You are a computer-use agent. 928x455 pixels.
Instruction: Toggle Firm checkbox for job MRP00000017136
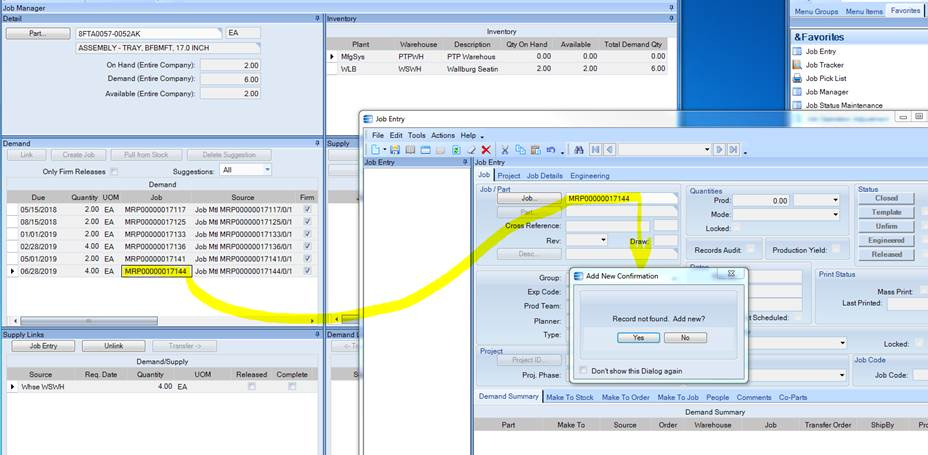click(x=307, y=246)
